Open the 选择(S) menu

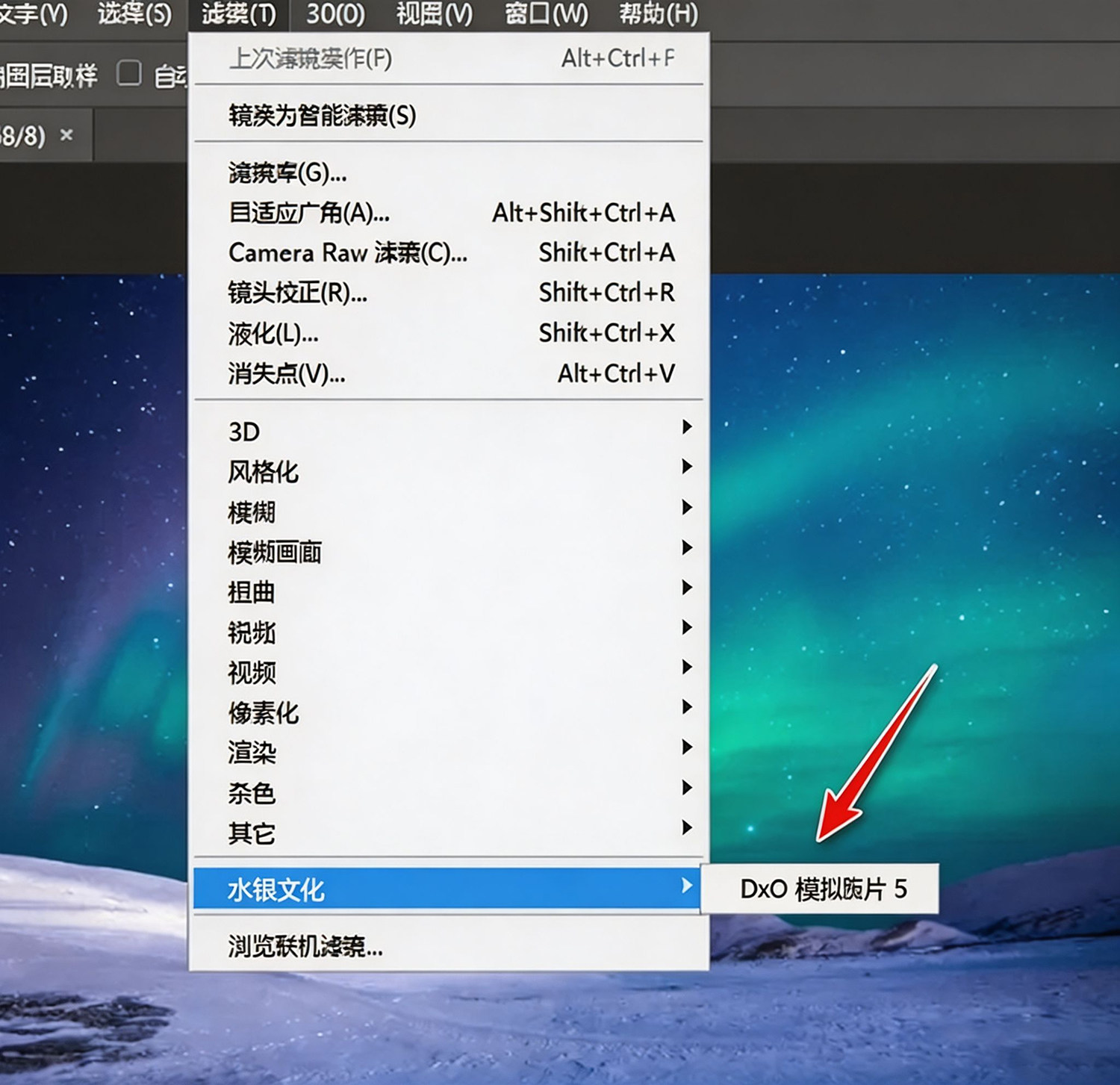(x=135, y=14)
